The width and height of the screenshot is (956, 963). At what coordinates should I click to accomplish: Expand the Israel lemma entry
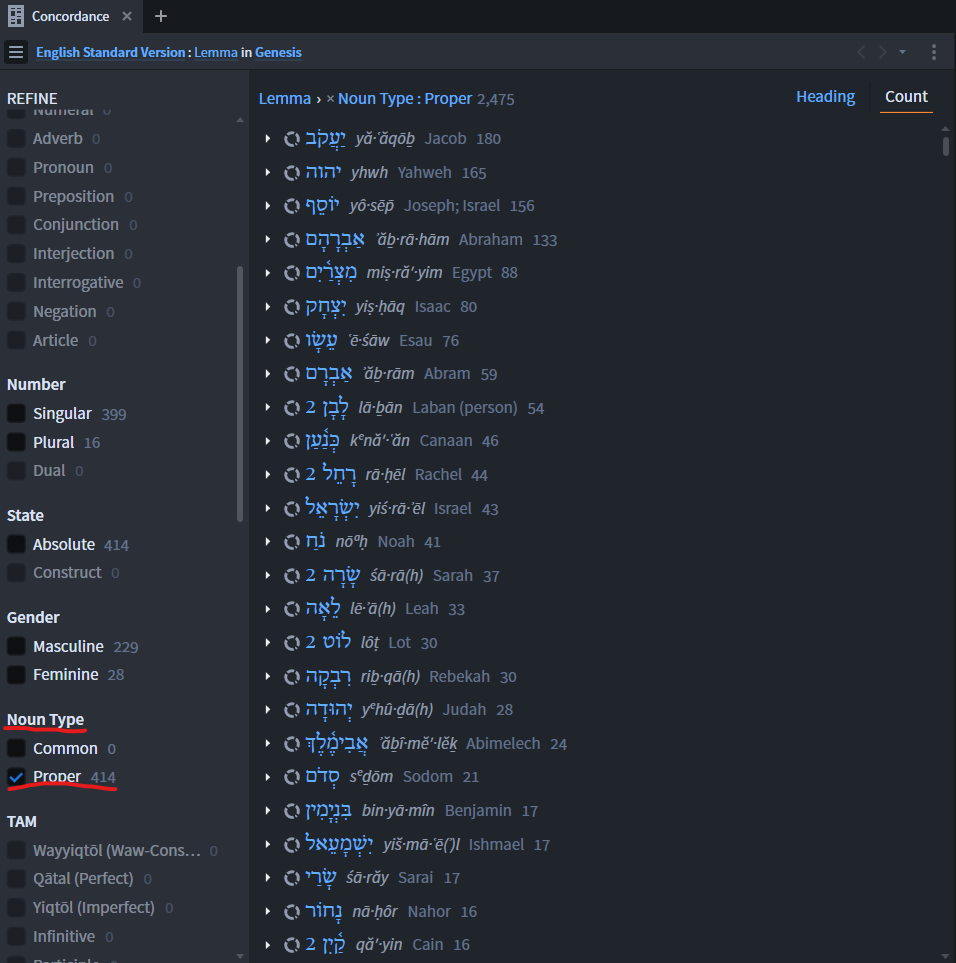(x=268, y=509)
